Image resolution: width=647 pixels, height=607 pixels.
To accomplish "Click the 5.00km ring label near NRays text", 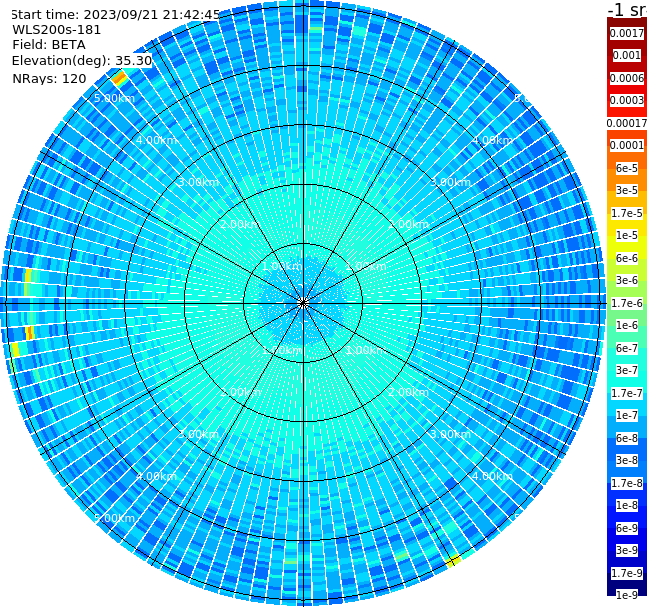I will 114,98.
